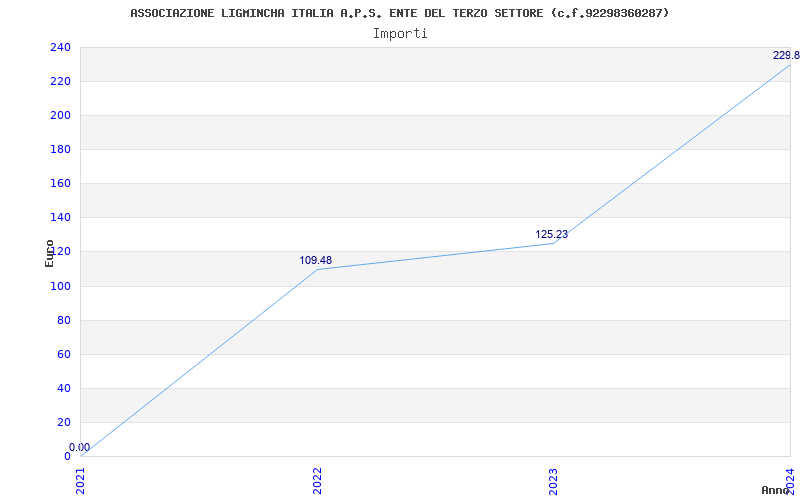The height and width of the screenshot is (500, 800).
Task: Click the 2021 x-axis year label
Action: click(81, 480)
